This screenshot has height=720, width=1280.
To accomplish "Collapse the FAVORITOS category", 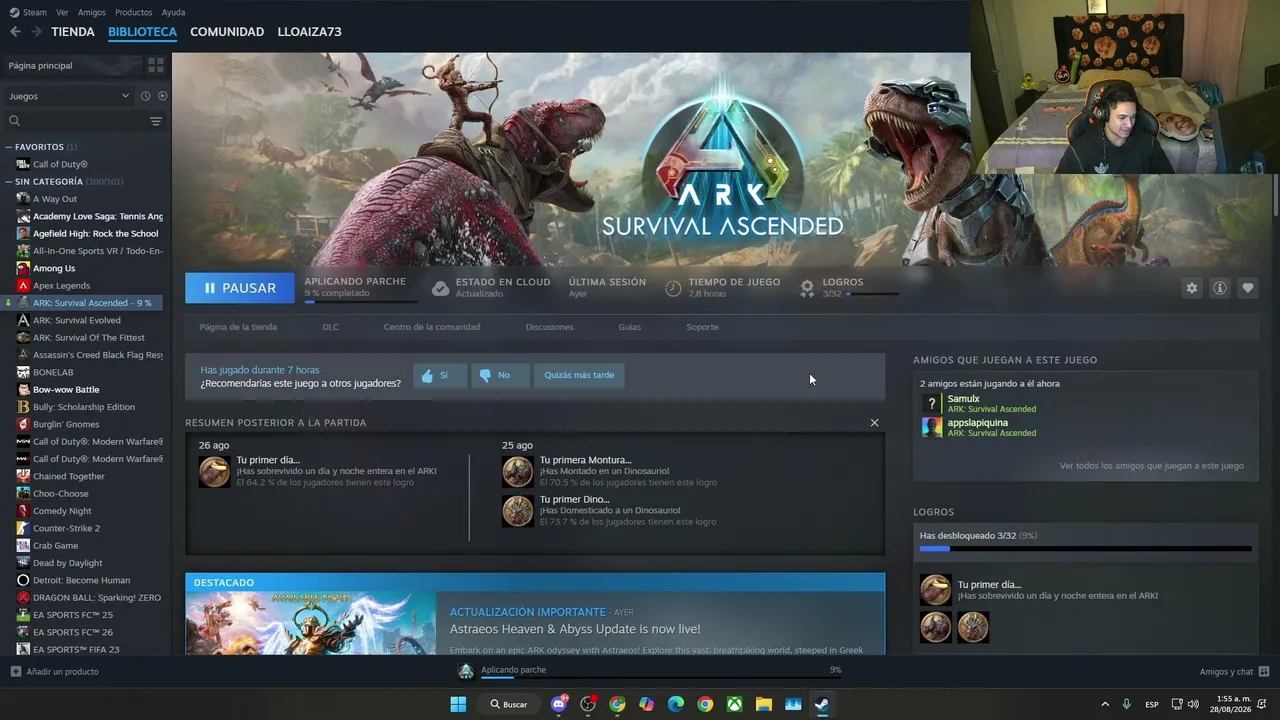I will (9, 147).
